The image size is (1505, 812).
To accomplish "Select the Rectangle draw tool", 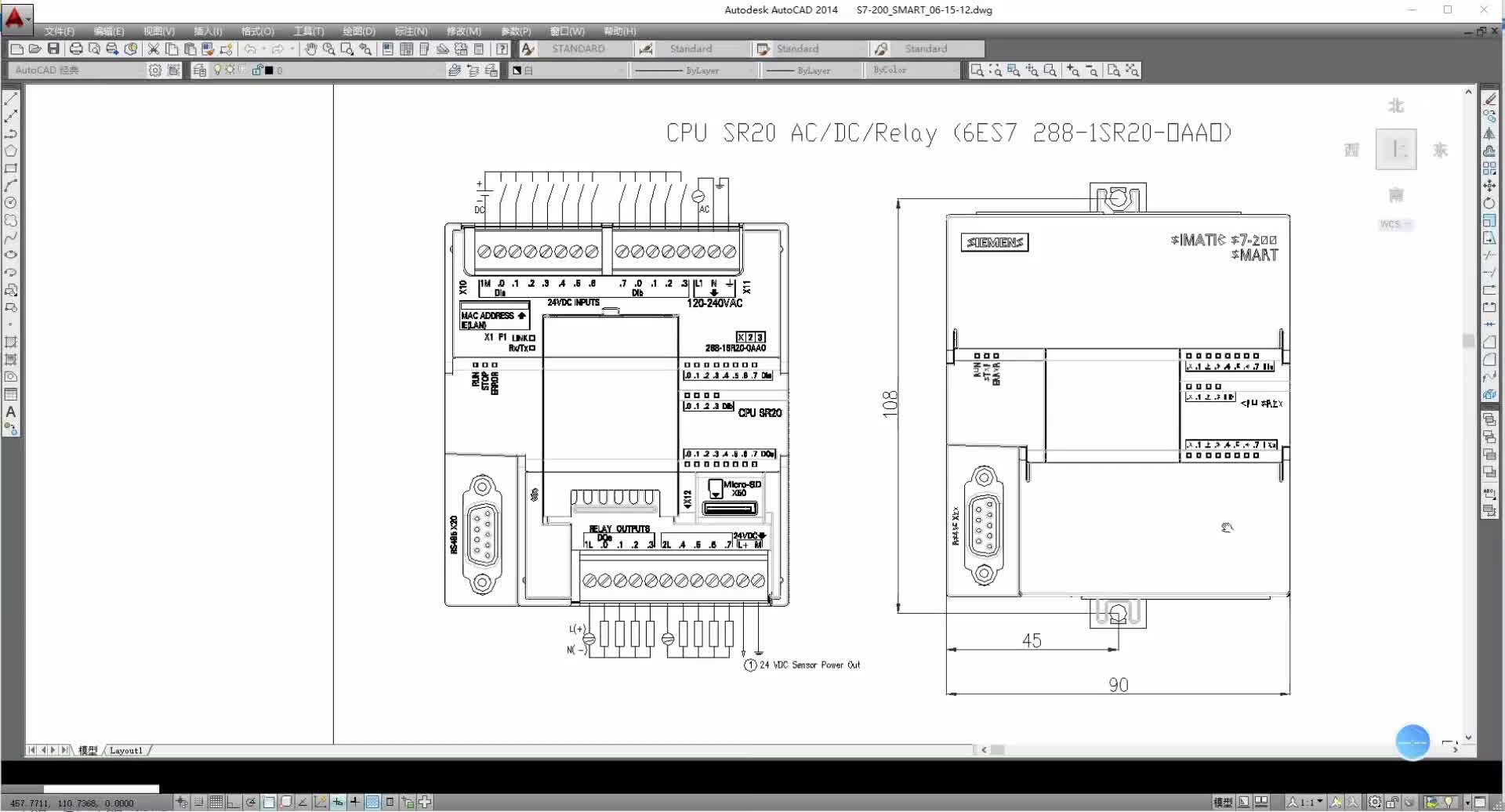I will click(11, 168).
